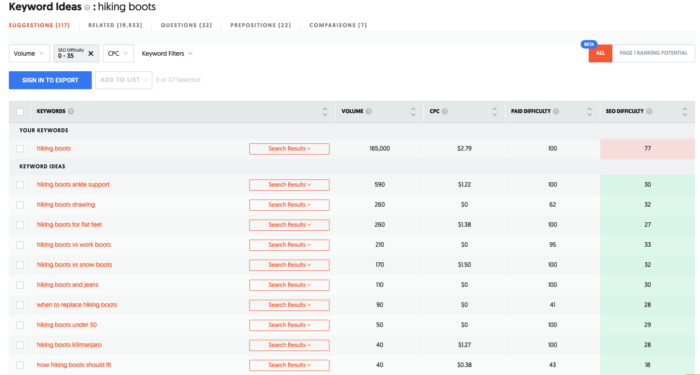Check the box for hiking boots under 50
Viewport: 700px width, 375px height.
click(x=20, y=325)
